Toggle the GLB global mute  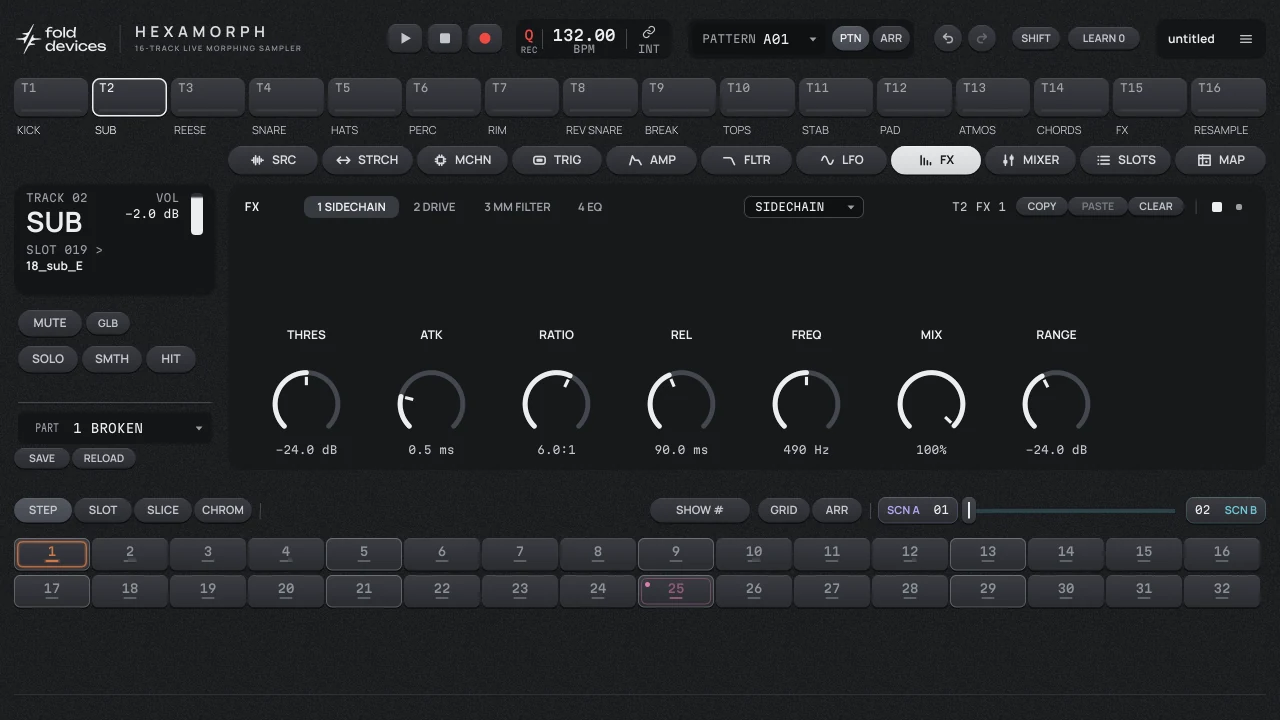(108, 323)
